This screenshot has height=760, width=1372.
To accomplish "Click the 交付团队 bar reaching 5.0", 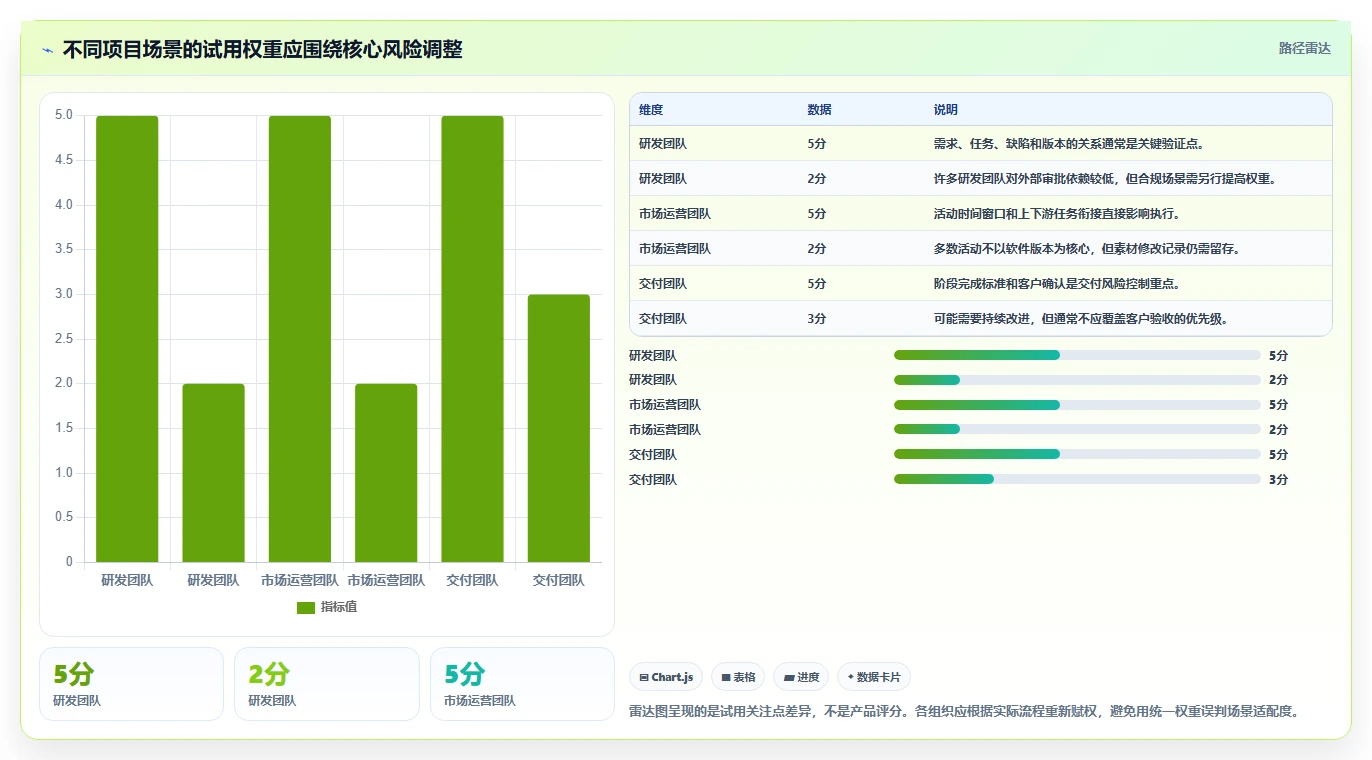I will point(472,339).
